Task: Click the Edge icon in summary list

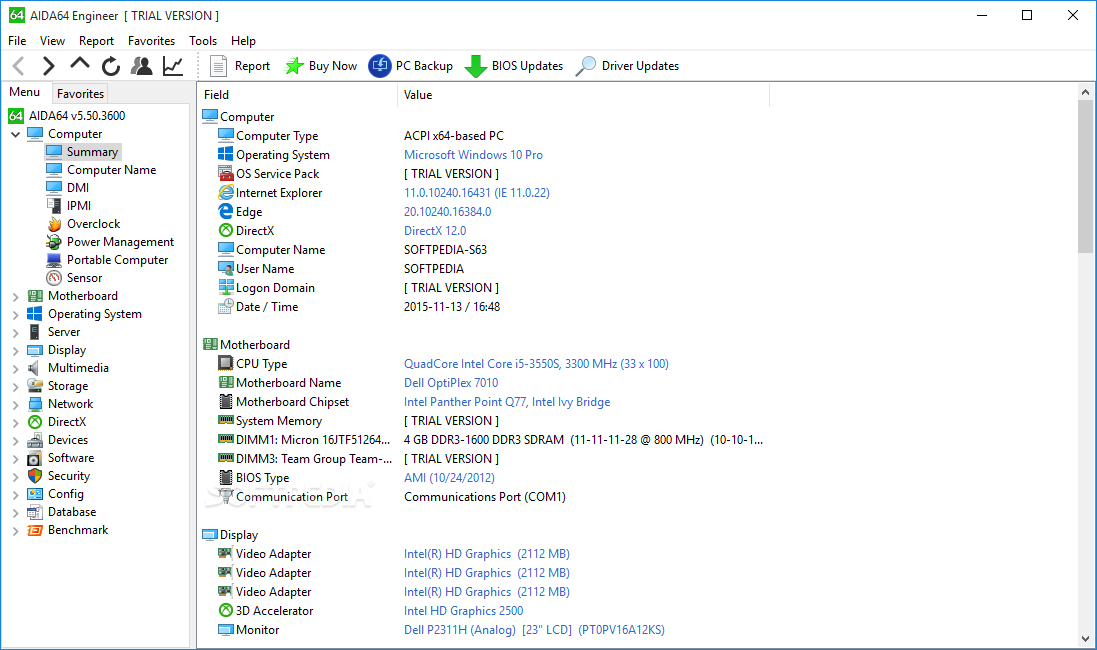Action: 225,211
